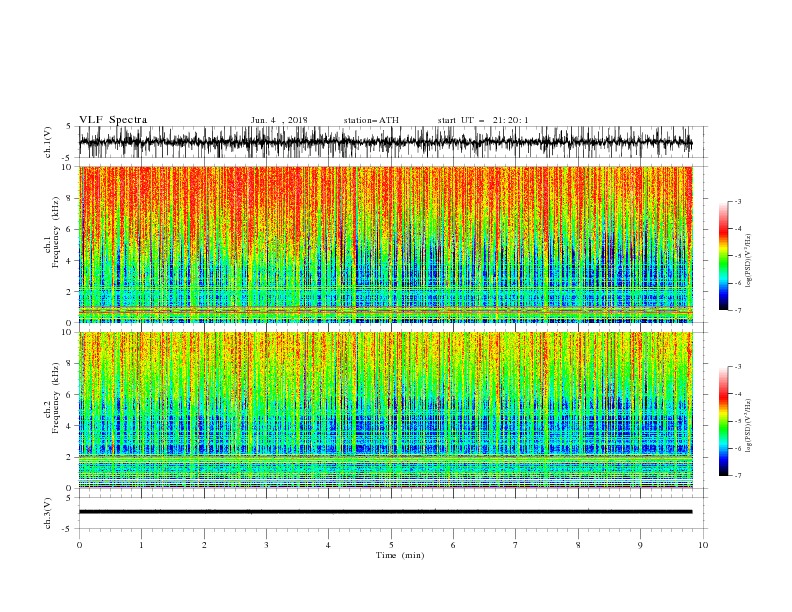
Task: Click the "-7" tick on ch.2 colorbar
Action: tap(737, 476)
